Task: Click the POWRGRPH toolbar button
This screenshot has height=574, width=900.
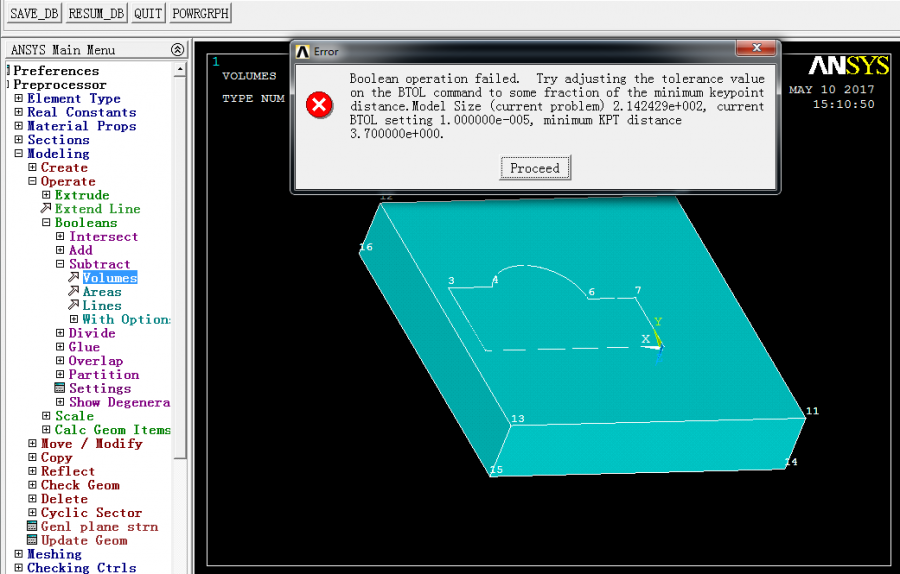Action: (200, 13)
